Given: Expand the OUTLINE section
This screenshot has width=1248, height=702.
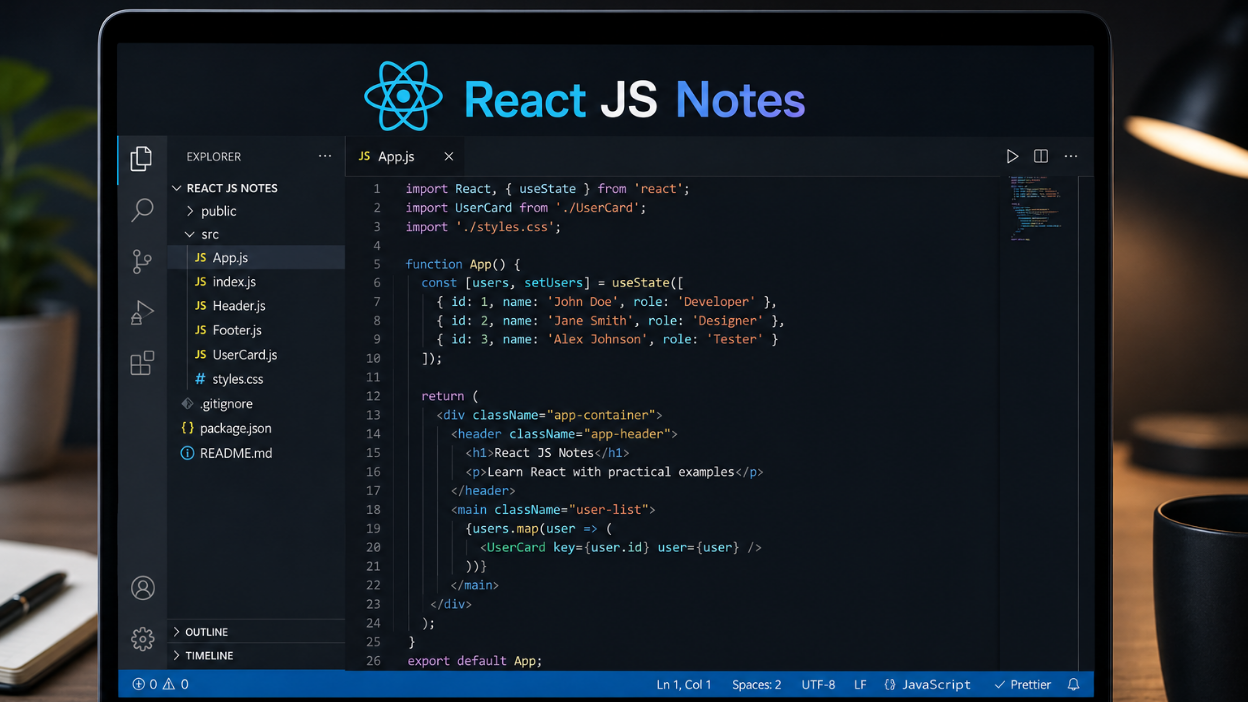Looking at the screenshot, I should [177, 632].
